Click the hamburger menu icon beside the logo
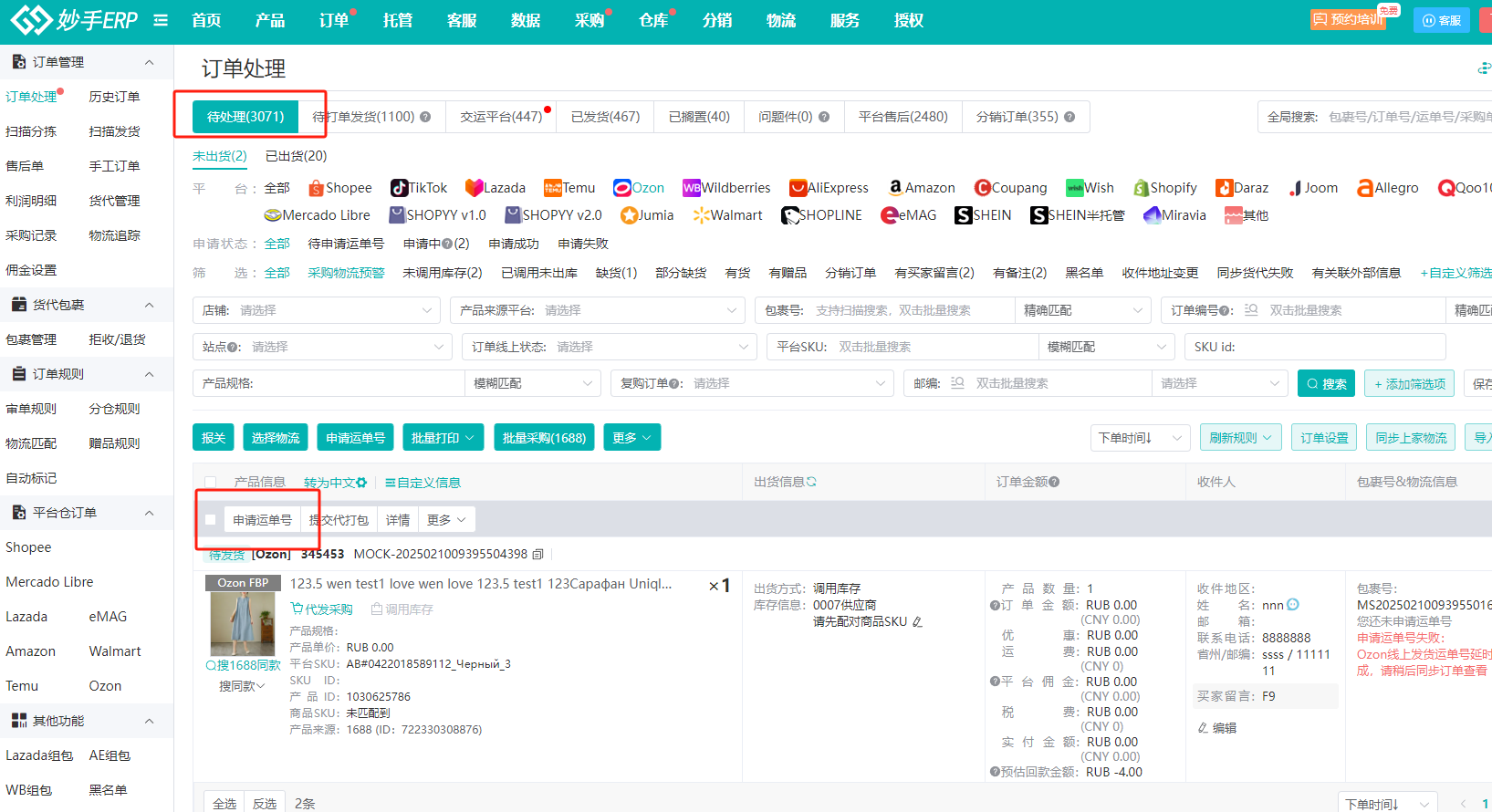This screenshot has width=1492, height=812. point(161,20)
